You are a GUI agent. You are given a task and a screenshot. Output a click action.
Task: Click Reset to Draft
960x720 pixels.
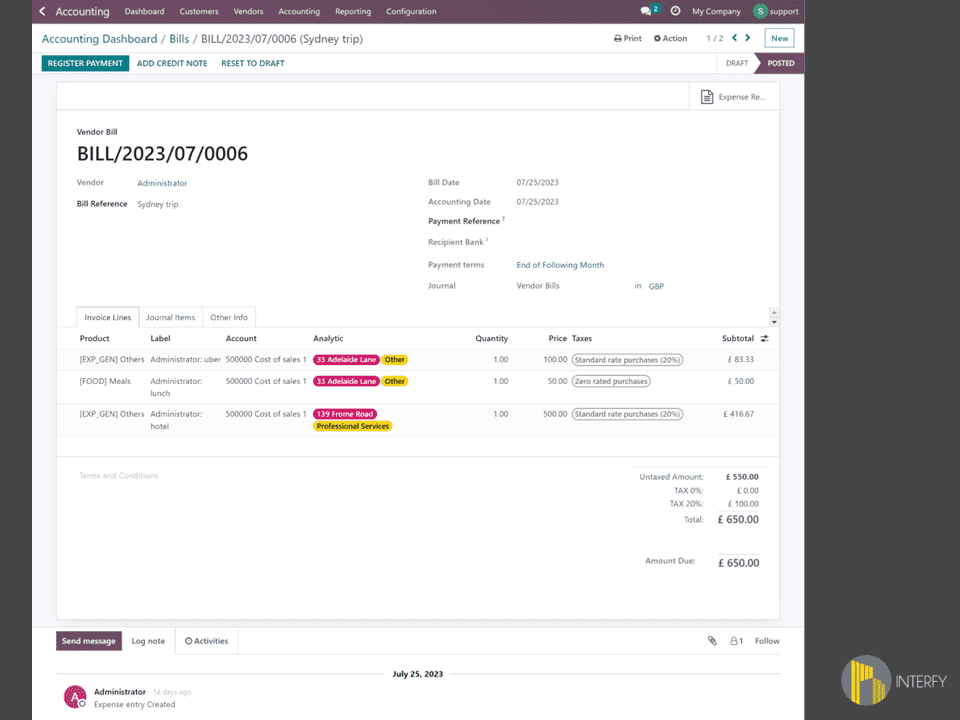(253, 63)
